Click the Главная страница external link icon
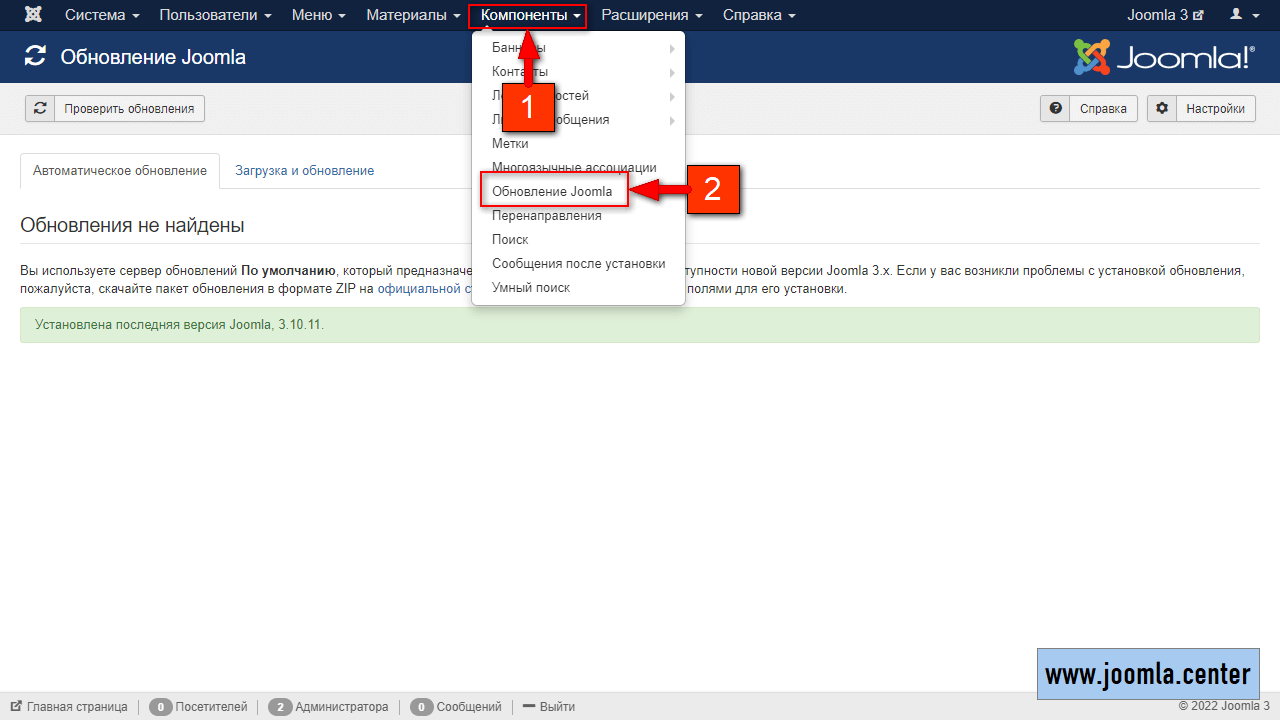The image size is (1280, 720). 16,707
